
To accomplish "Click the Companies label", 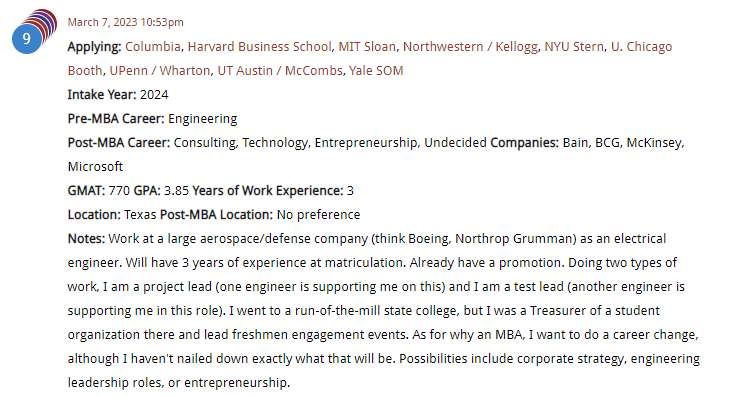I will tap(525, 143).
